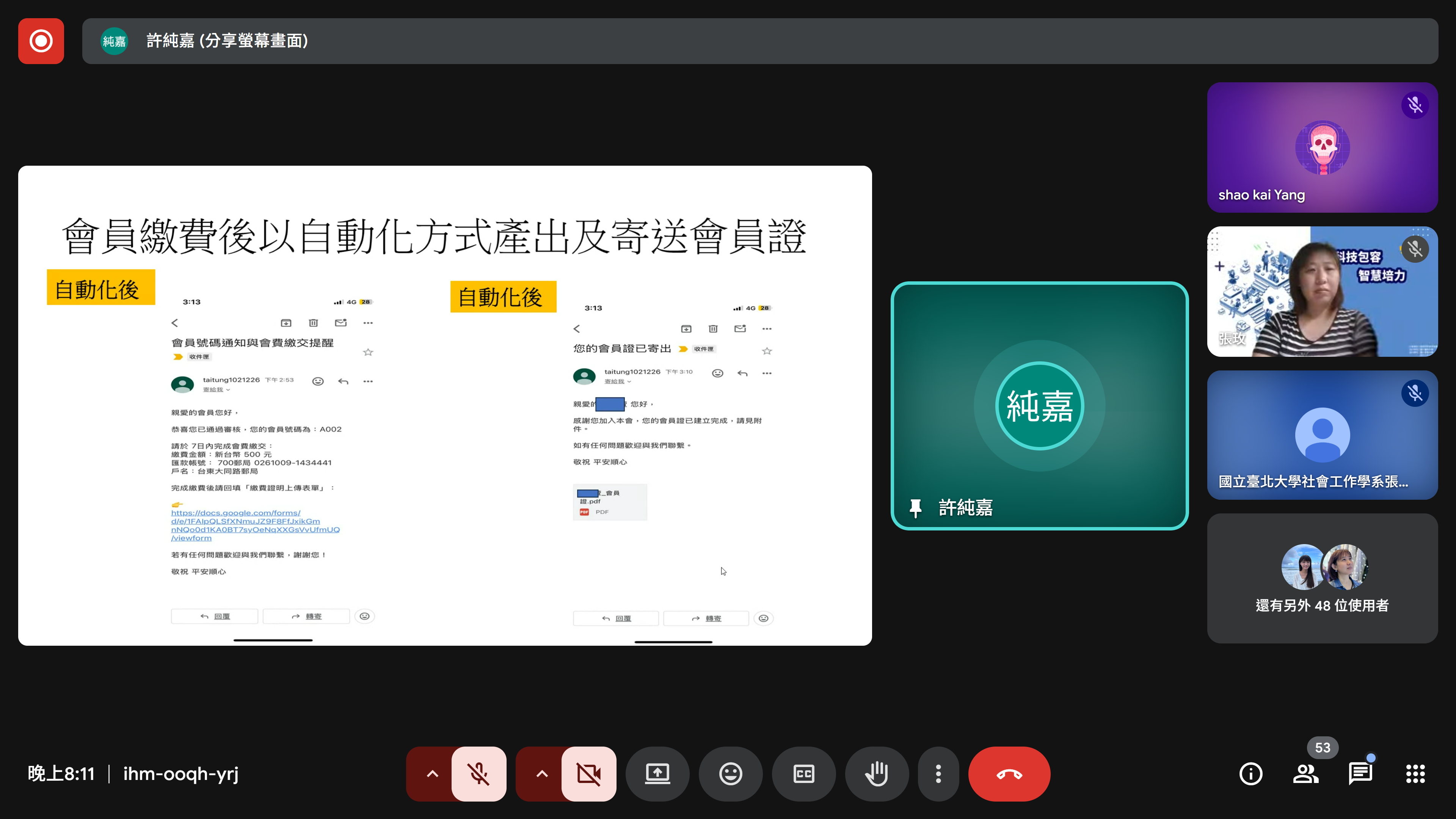This screenshot has width=1456, height=819.
Task: Click the red recording indicator icon
Action: point(41,41)
